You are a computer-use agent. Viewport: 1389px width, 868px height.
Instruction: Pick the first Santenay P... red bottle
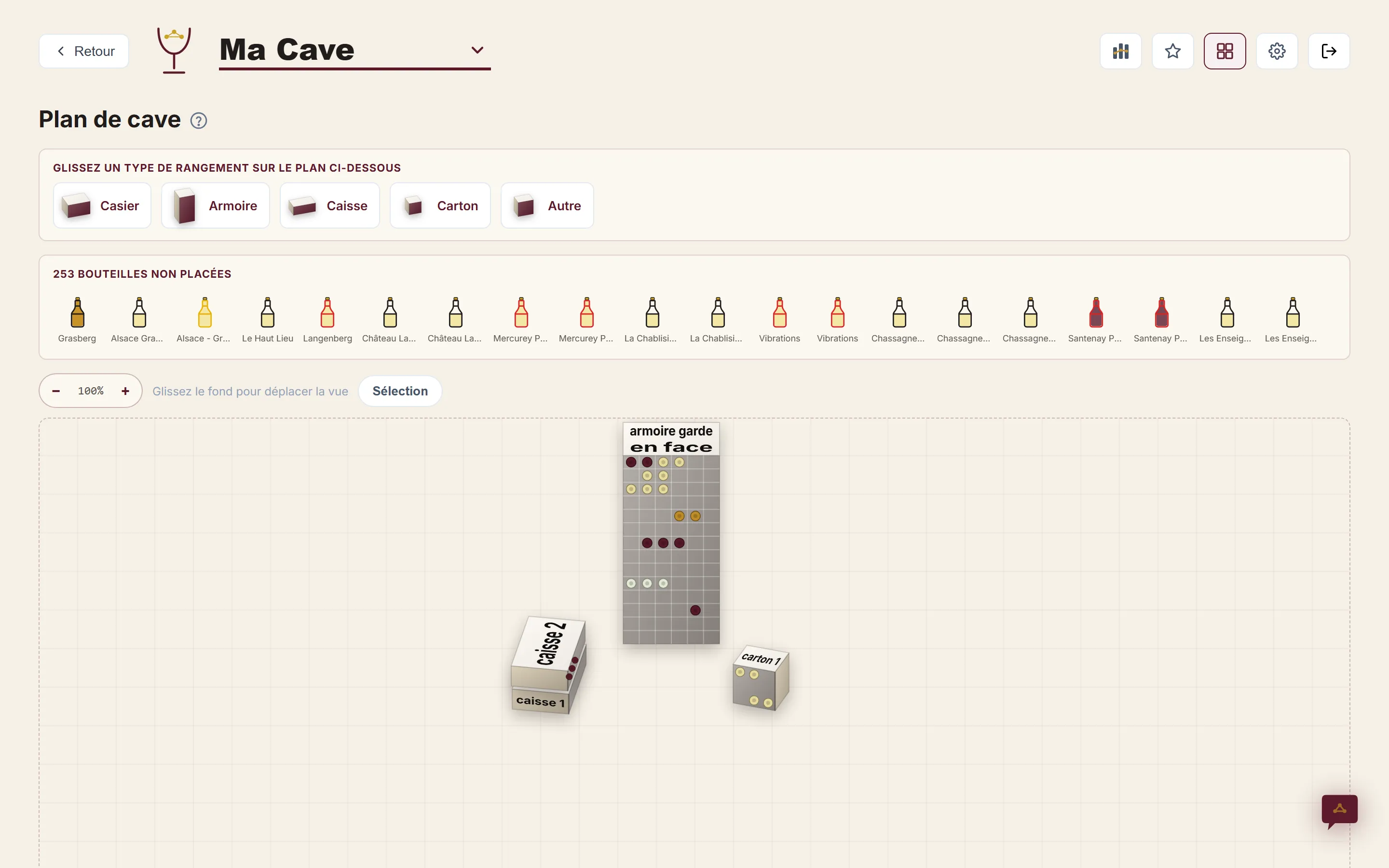click(x=1095, y=320)
